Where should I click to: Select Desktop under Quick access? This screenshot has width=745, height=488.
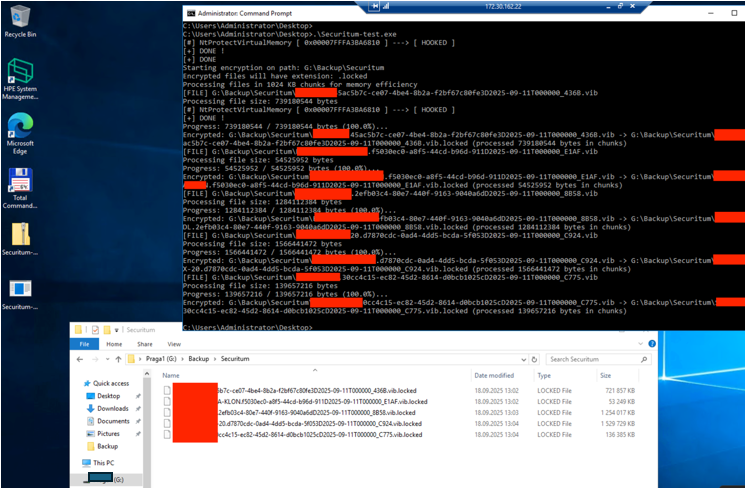tap(109, 396)
